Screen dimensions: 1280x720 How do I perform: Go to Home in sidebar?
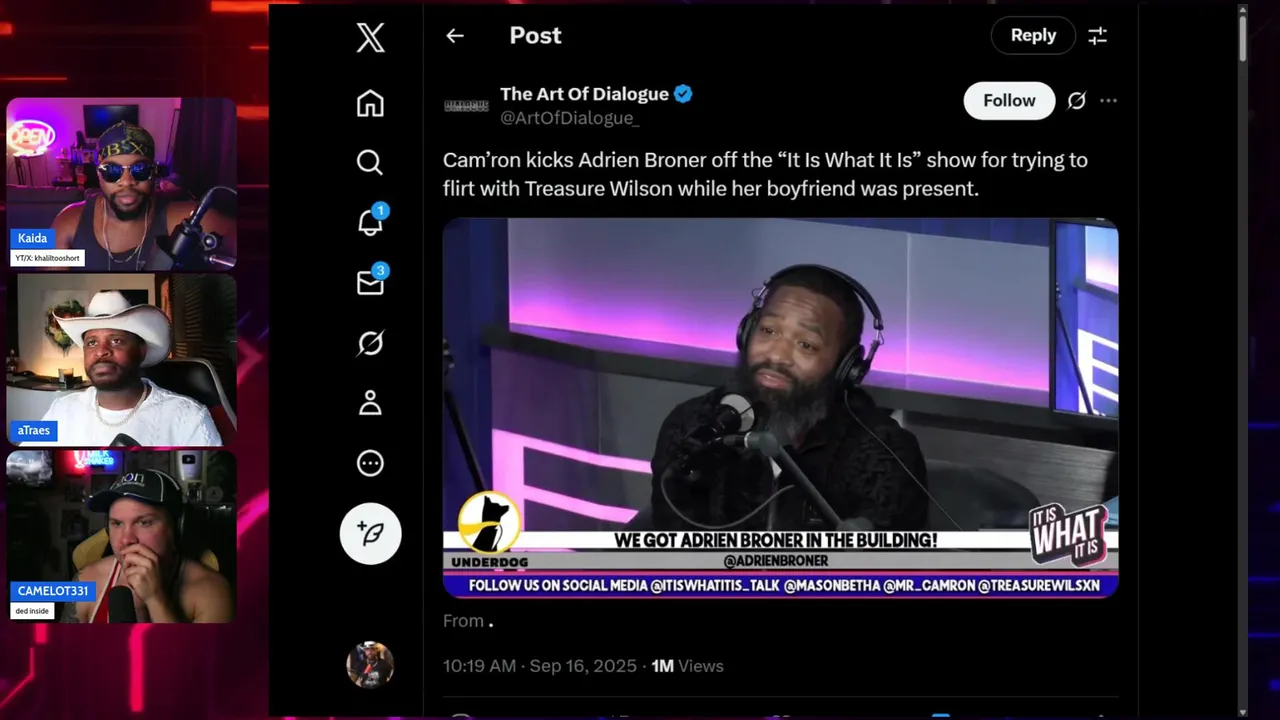click(x=370, y=103)
